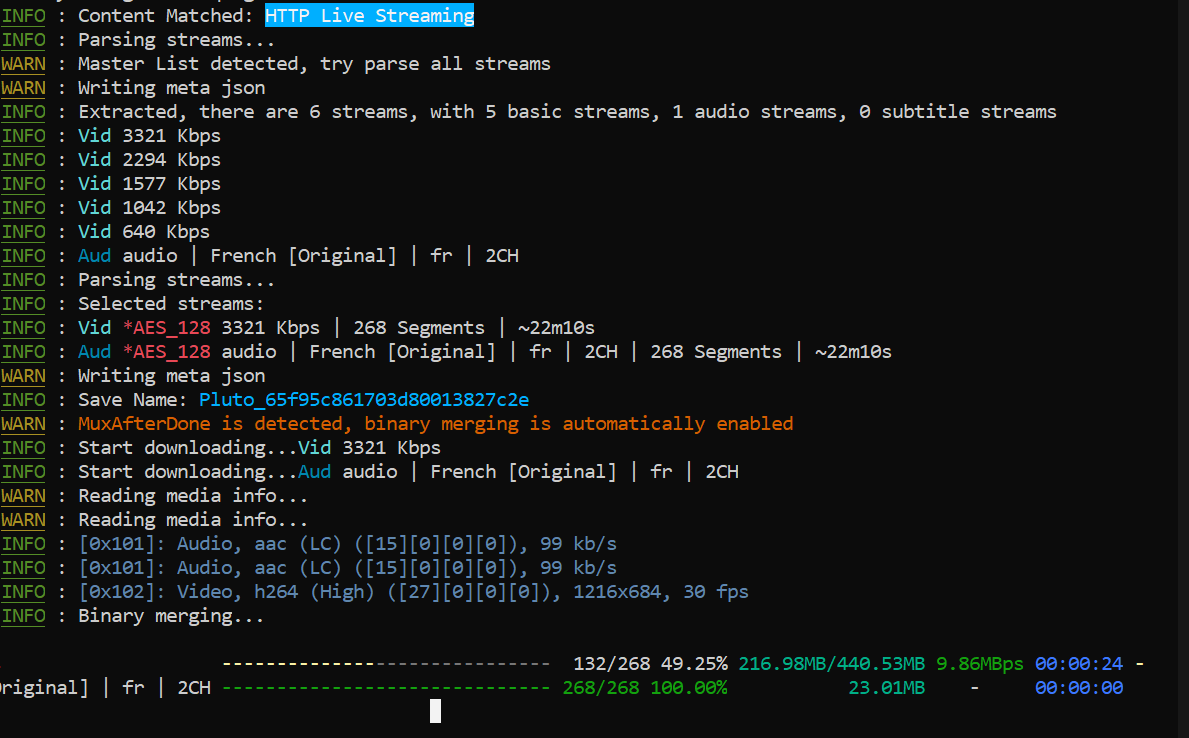Click '1216x684, 30 fps' resolution text

pos(660,592)
